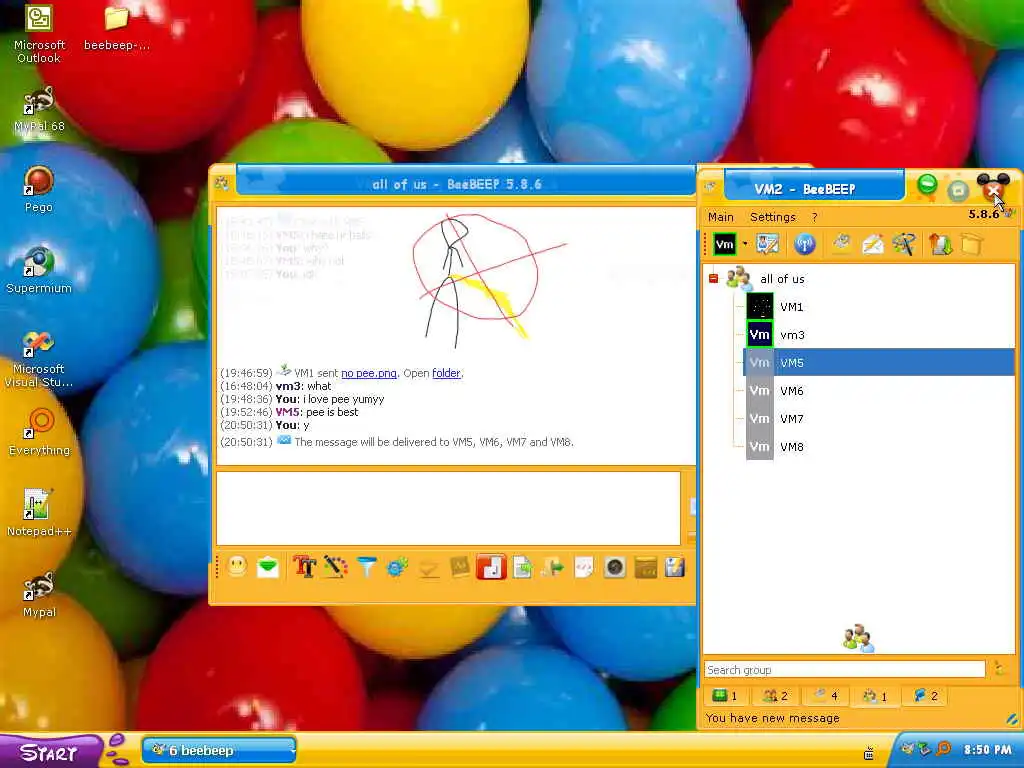Click the BeeBEEP bee tray icon
This screenshot has width=1024, height=768.
tap(907, 750)
